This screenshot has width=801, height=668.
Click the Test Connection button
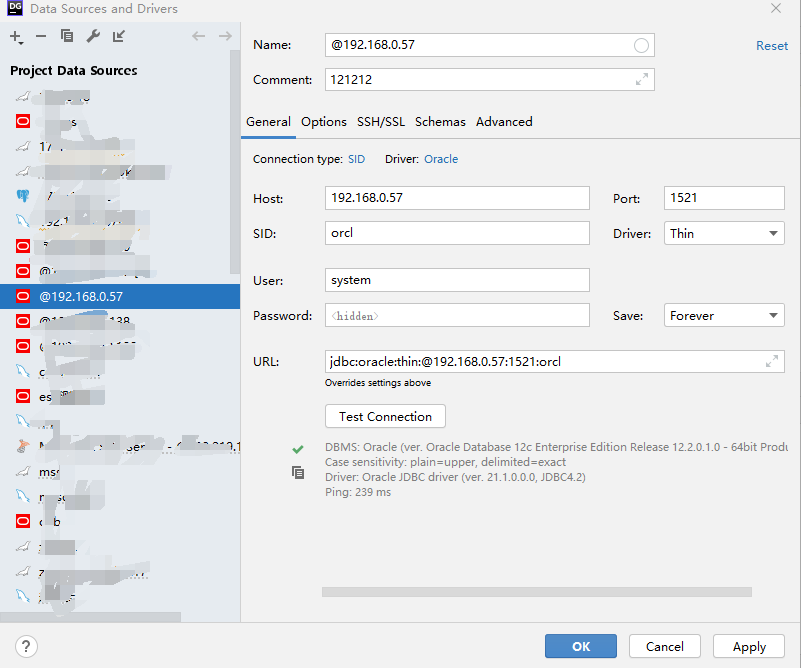385,416
